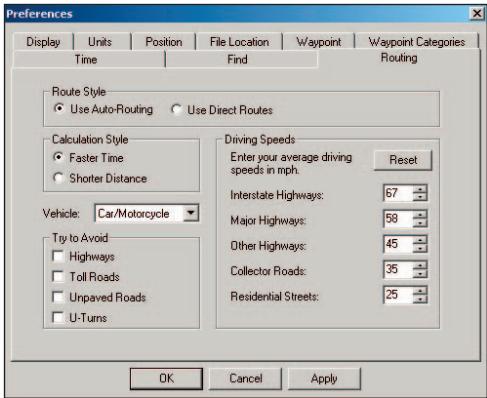
Task: Reset driving speeds to defaults
Action: [403, 160]
